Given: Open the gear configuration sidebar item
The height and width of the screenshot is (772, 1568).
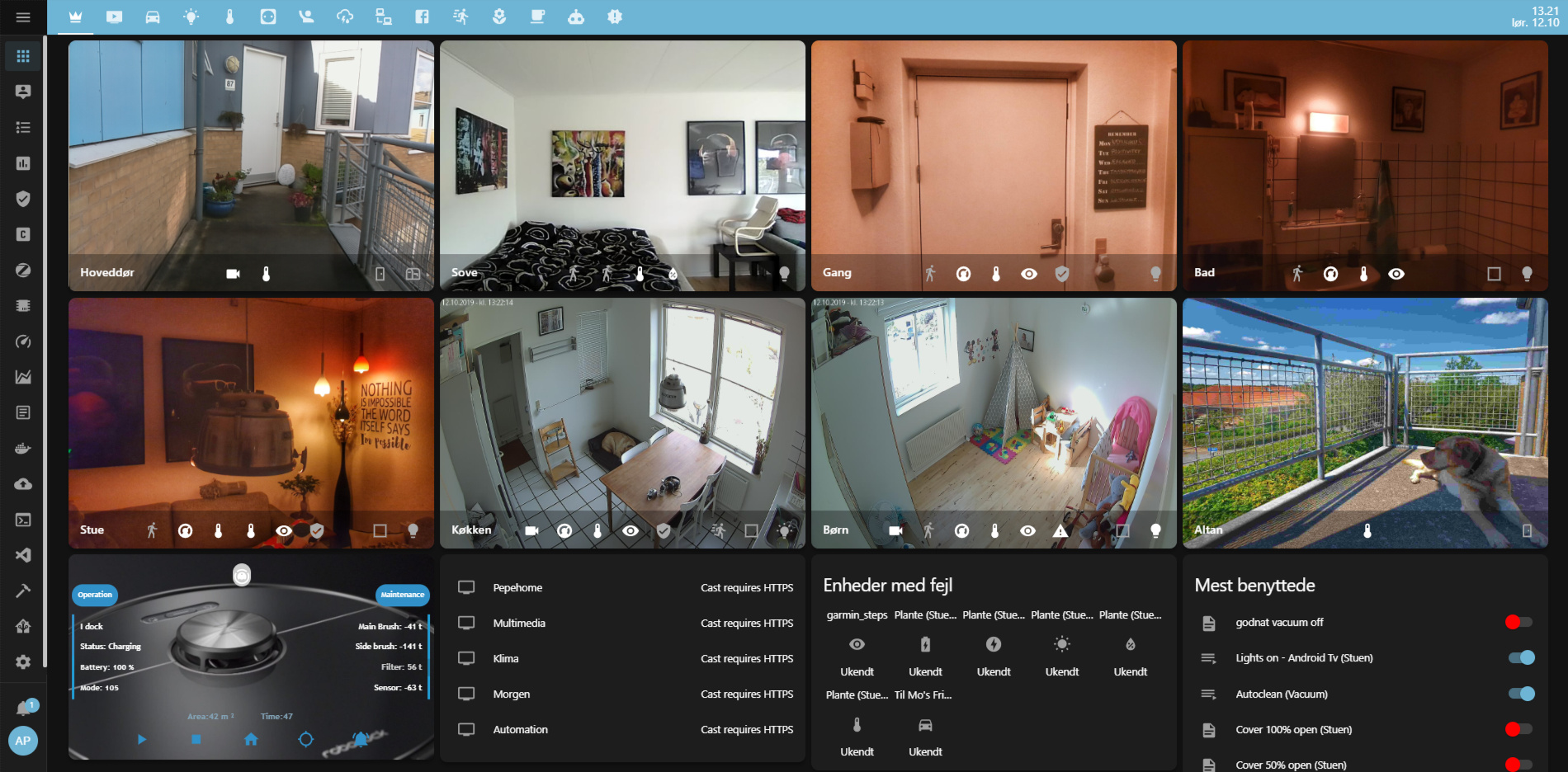Looking at the screenshot, I should [x=23, y=661].
